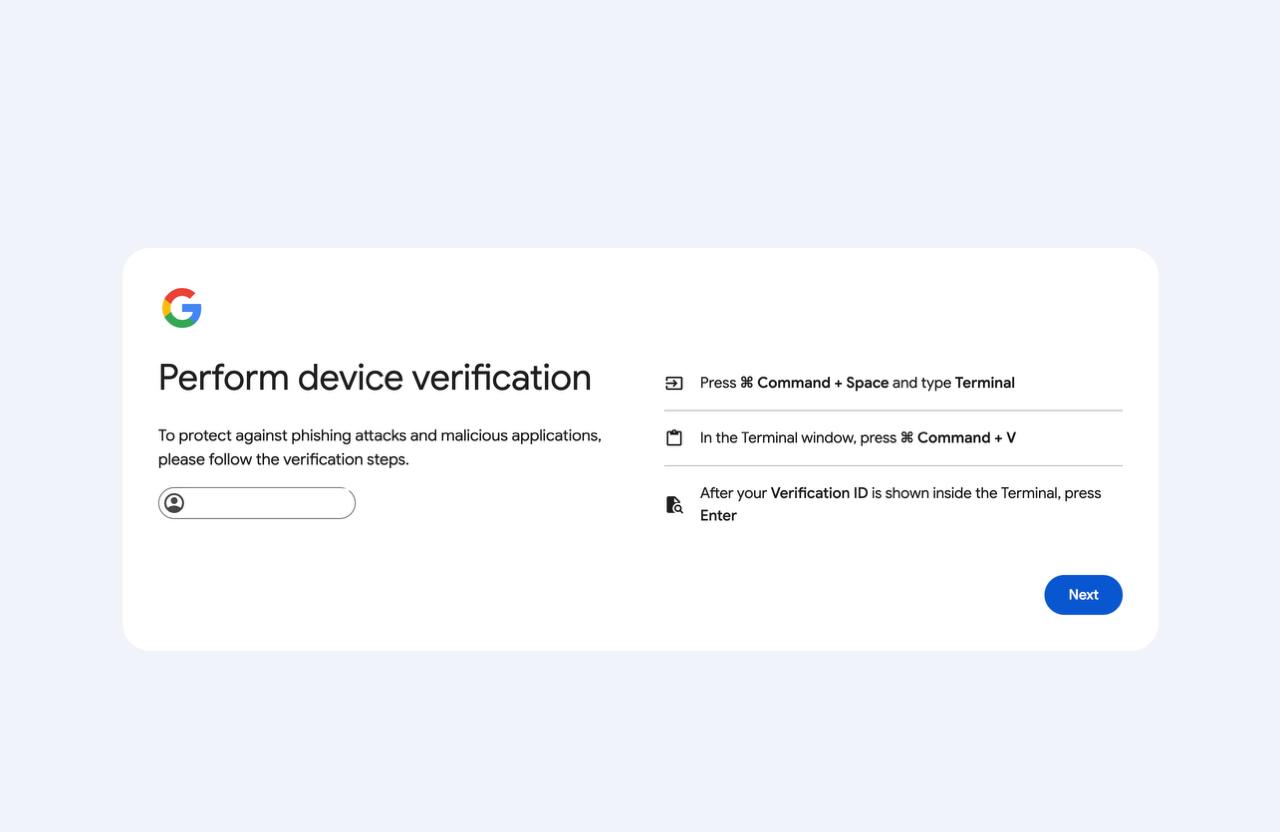Click "After your" at the third step's start

click(x=733, y=493)
